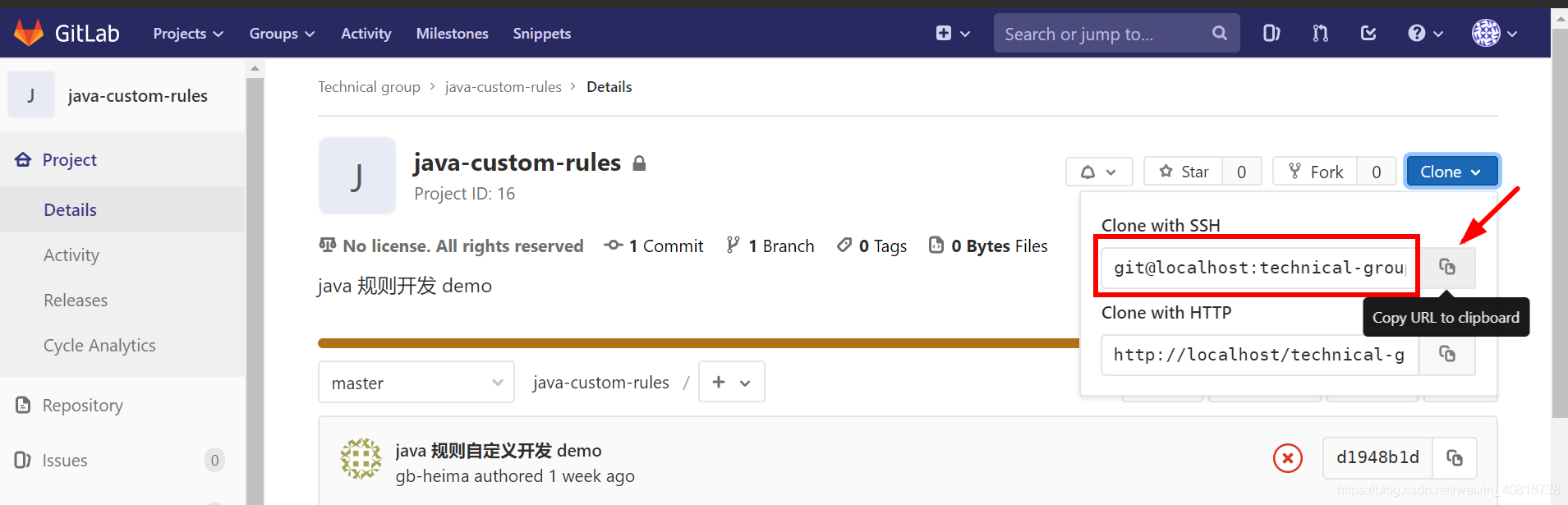1568x505 pixels.
Task: Open the 1 Branch link
Action: click(x=770, y=246)
